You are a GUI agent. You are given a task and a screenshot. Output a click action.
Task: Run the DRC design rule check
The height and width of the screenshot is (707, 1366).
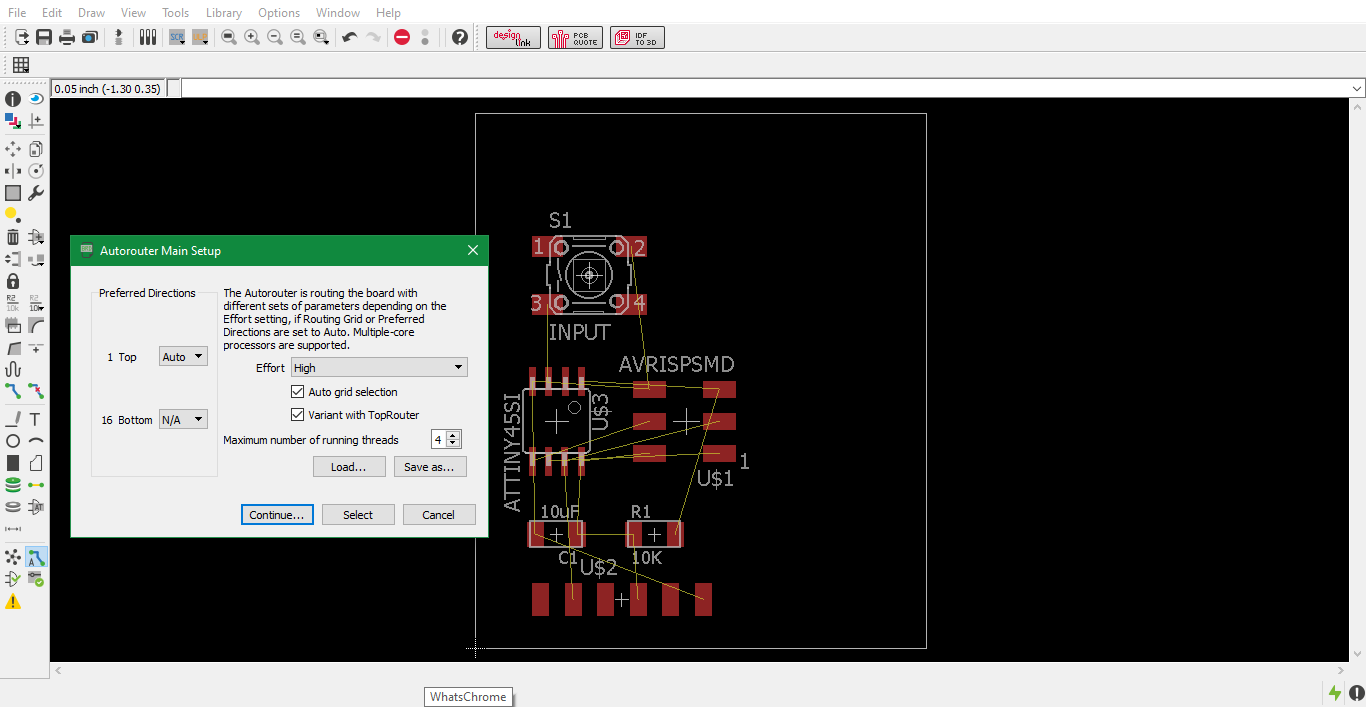click(36, 579)
